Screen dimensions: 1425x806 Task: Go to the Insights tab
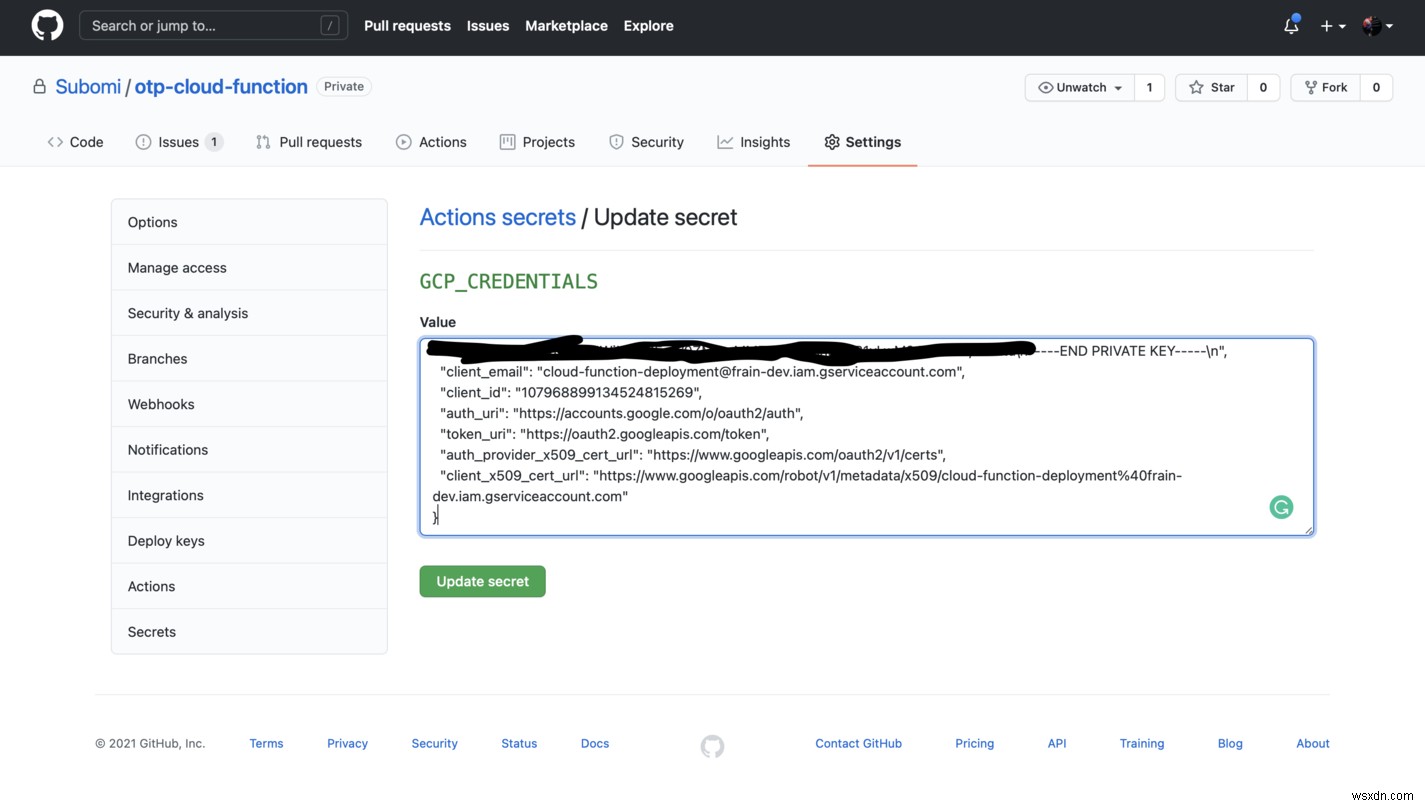(754, 142)
